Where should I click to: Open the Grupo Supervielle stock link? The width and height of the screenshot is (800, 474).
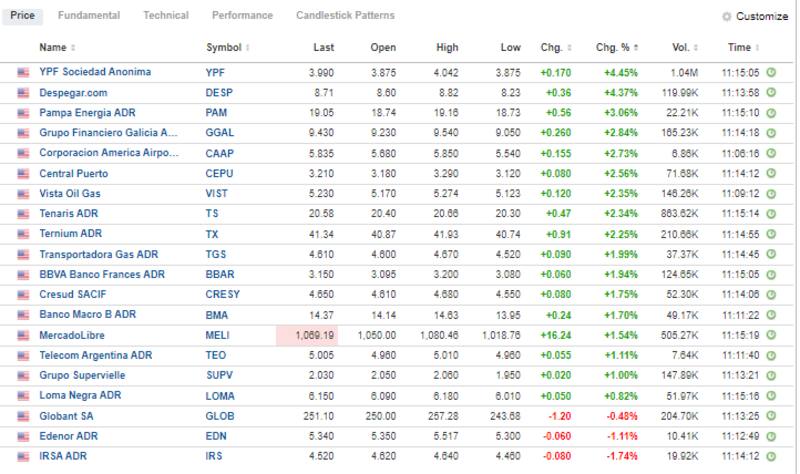(82, 376)
